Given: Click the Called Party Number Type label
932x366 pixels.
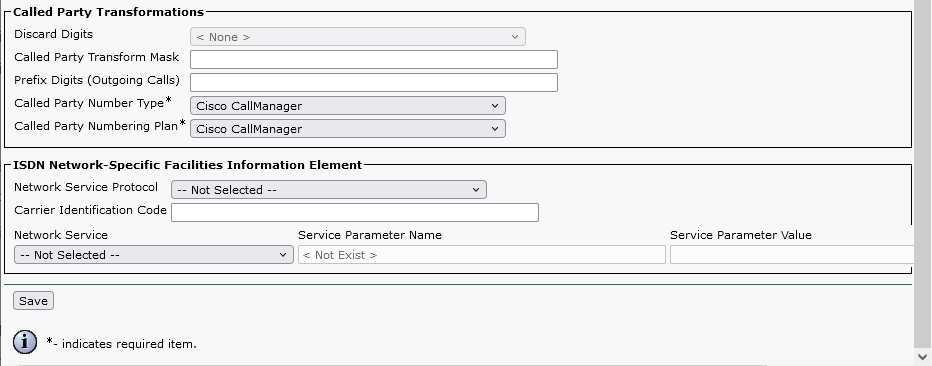Looking at the screenshot, I should (89, 103).
